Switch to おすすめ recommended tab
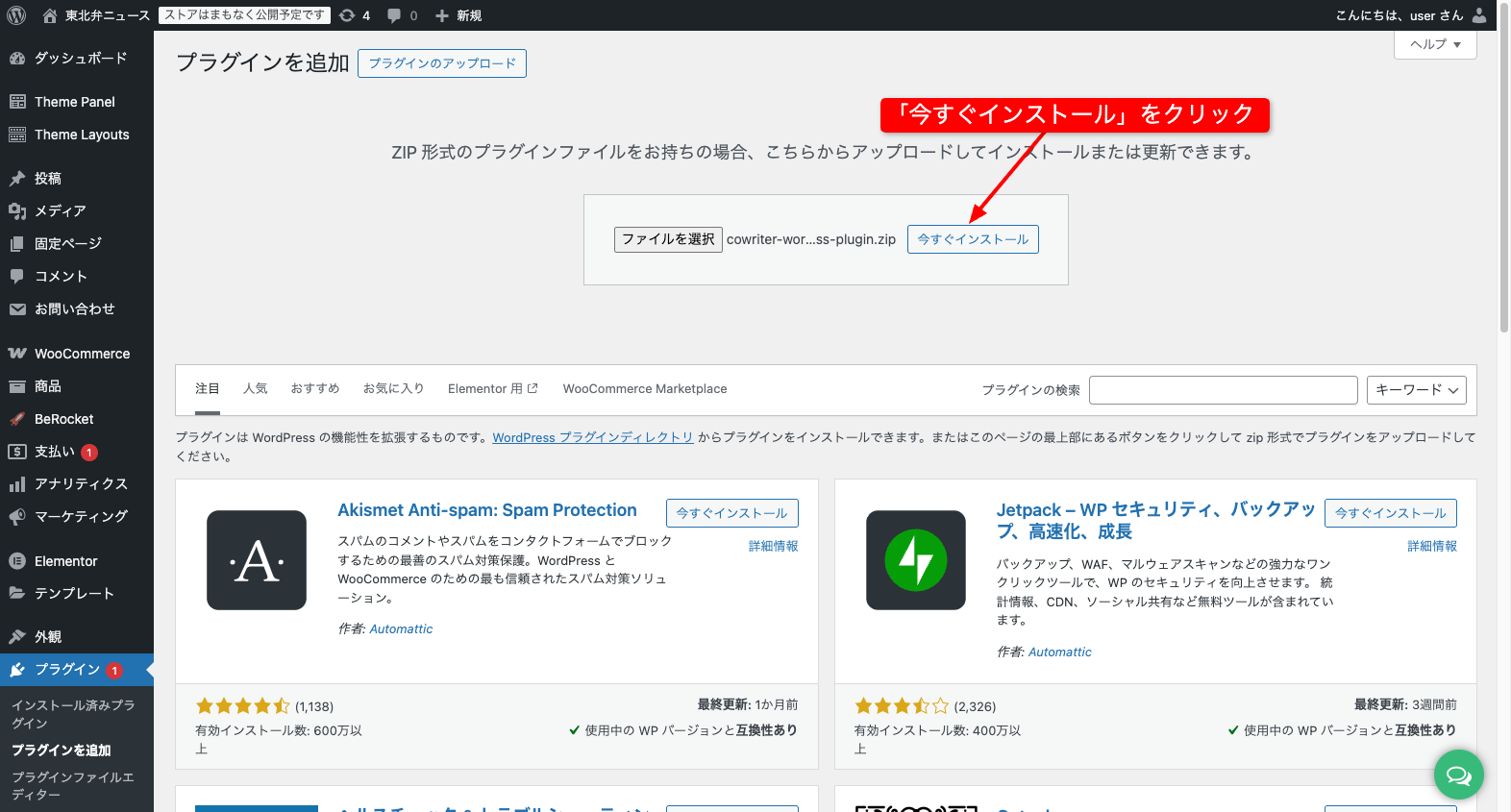Screen dimensions: 1511x812 click(x=315, y=389)
